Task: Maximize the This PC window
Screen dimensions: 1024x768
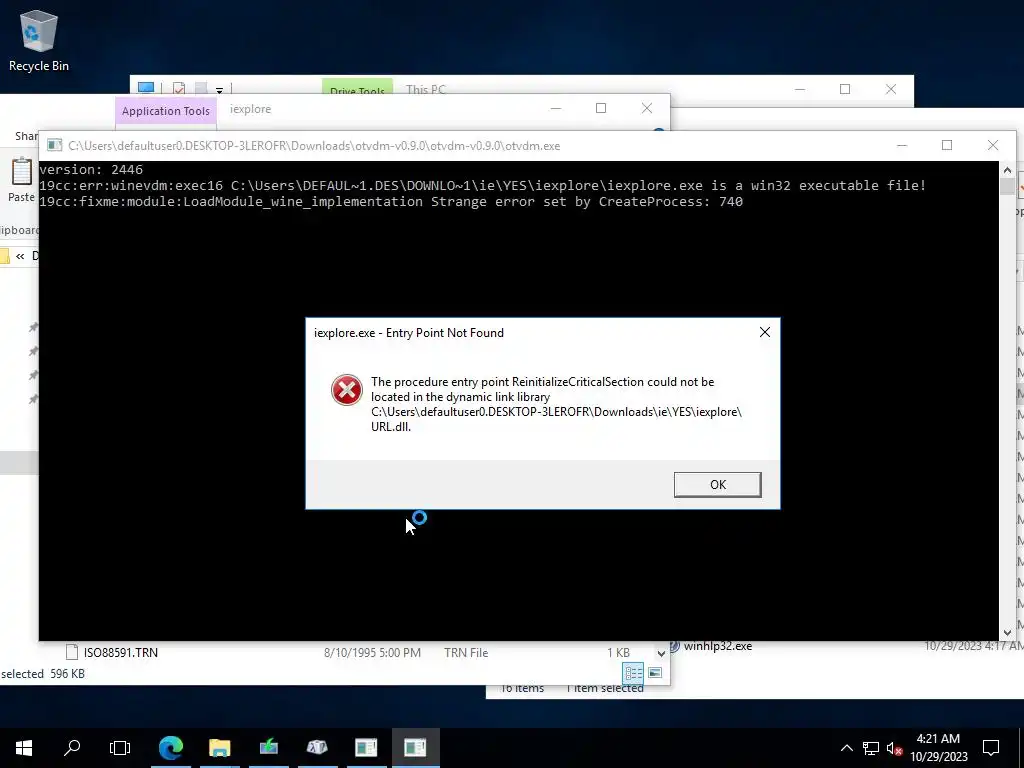Action: [845, 89]
